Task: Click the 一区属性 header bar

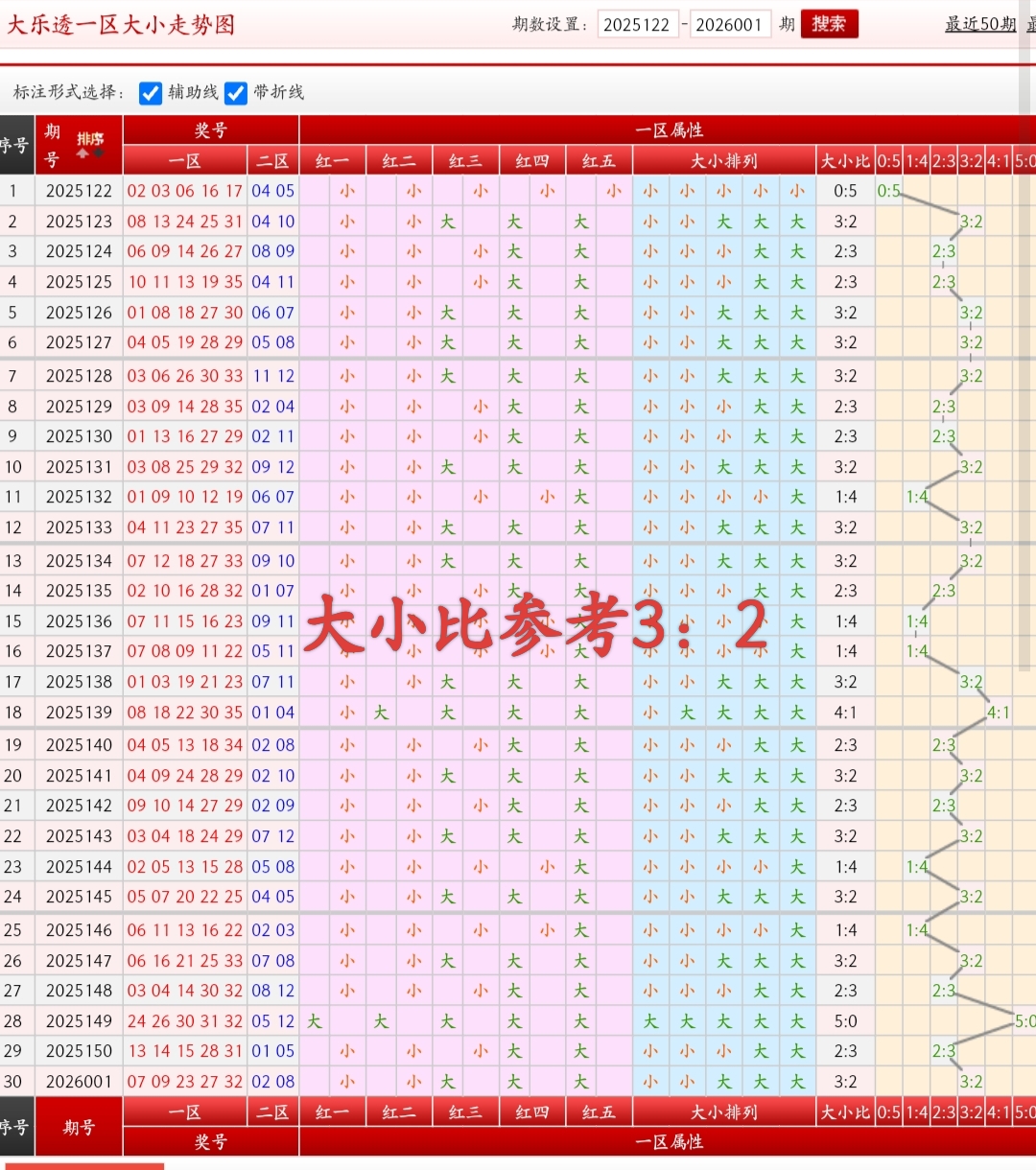Action: [x=667, y=129]
